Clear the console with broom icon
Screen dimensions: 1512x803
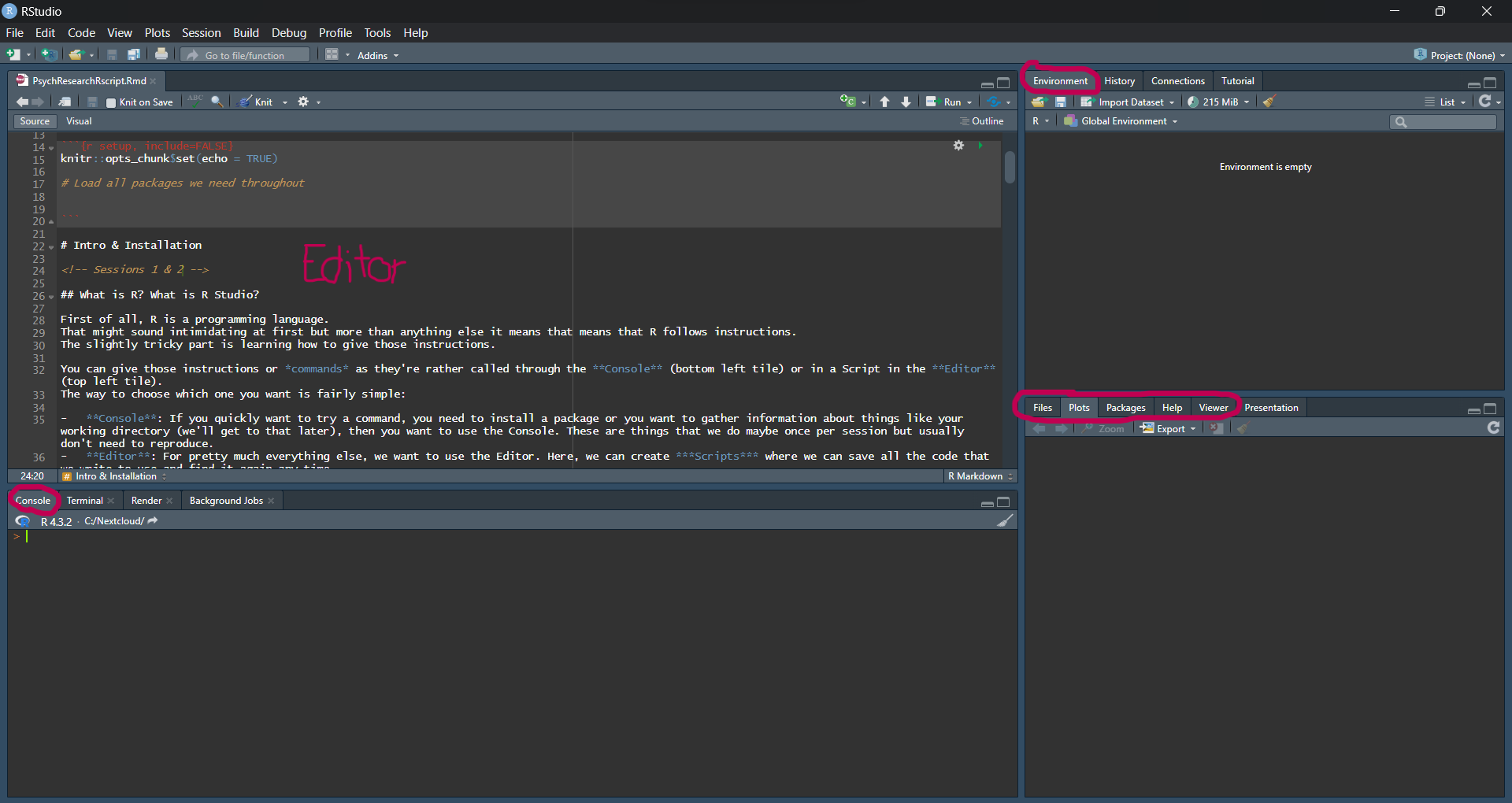1006,520
